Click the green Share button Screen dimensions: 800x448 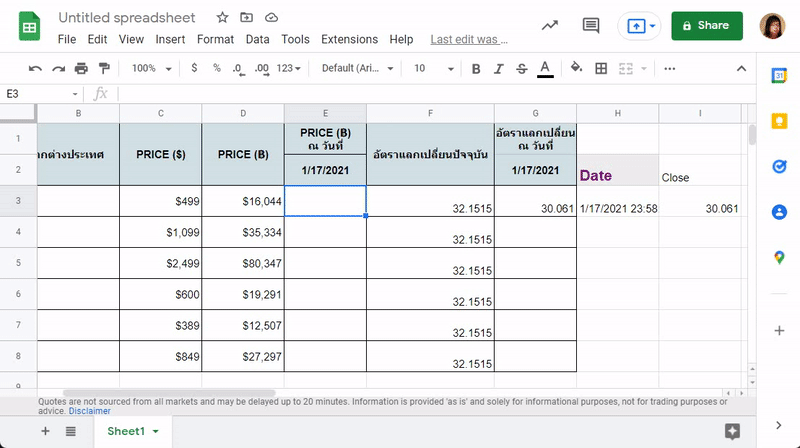pos(707,26)
